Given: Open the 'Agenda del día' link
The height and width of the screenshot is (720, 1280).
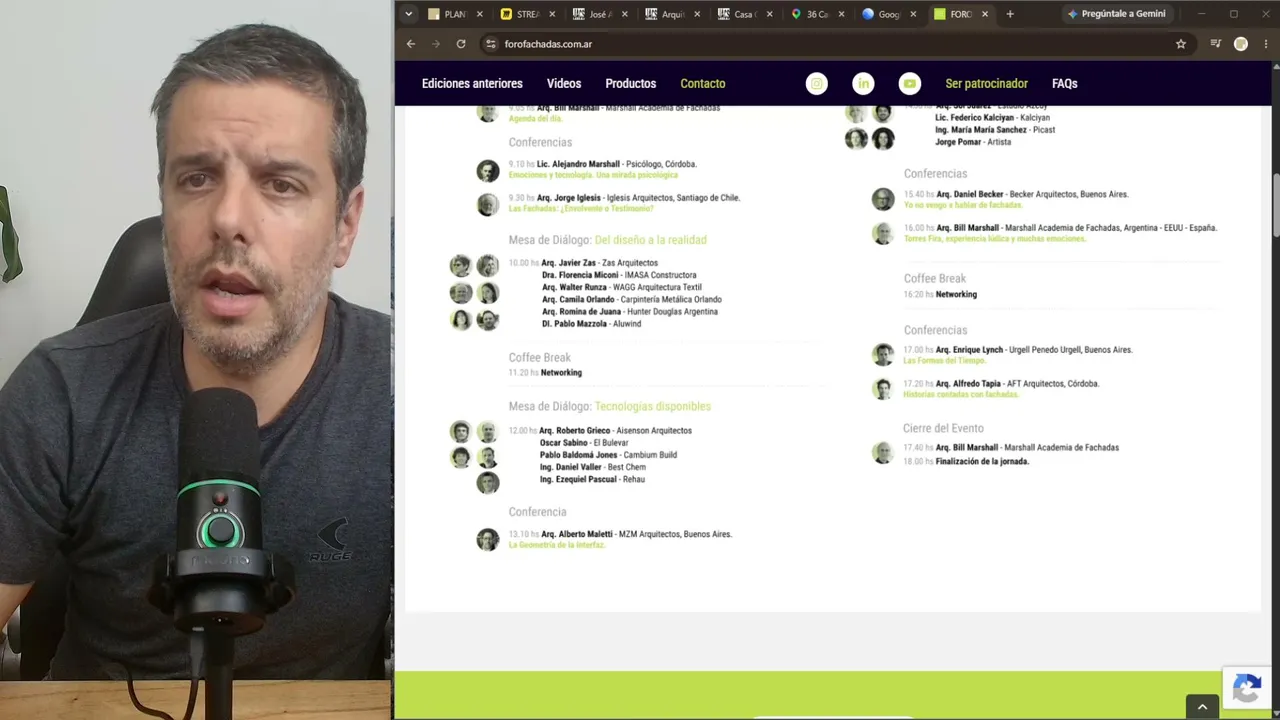Looking at the screenshot, I should 535,119.
